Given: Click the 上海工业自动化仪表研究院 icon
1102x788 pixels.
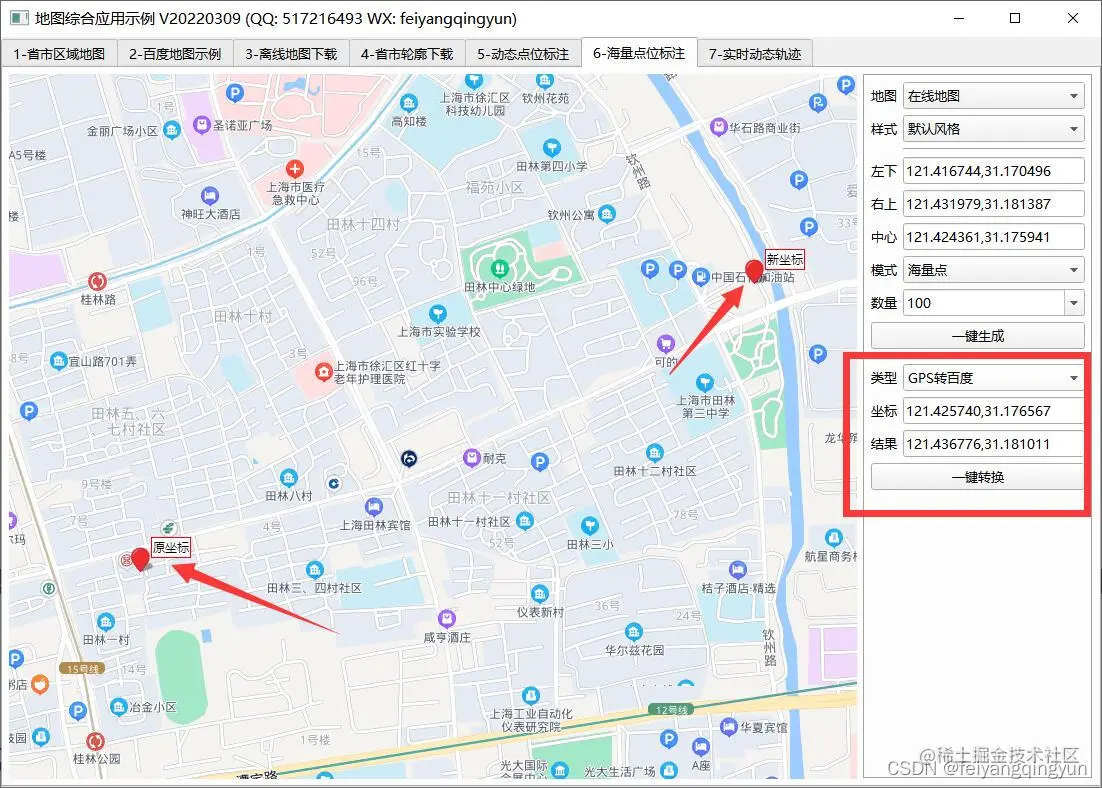Looking at the screenshot, I should (x=531, y=695).
